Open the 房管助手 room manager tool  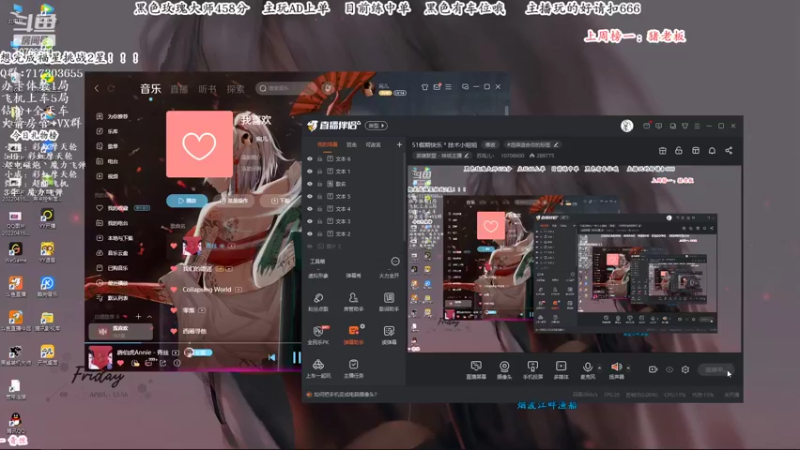pos(353,302)
